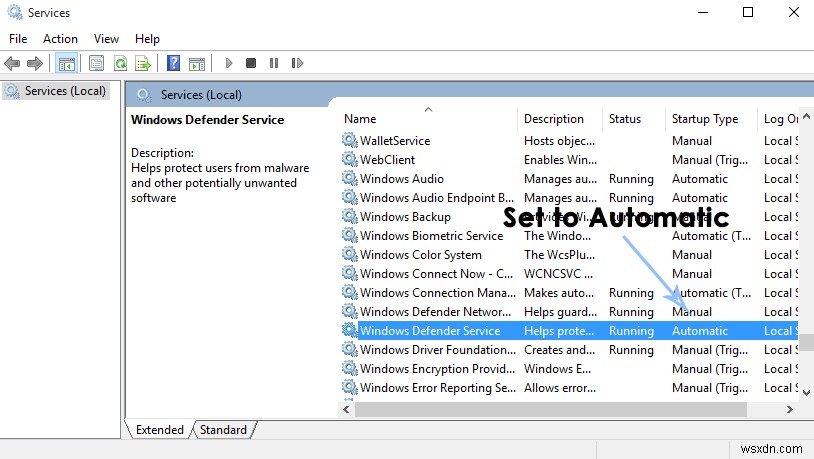This screenshot has height=459, width=814.
Task: Click 'Hosts objec...' description of WalletService
Action: 559,141
